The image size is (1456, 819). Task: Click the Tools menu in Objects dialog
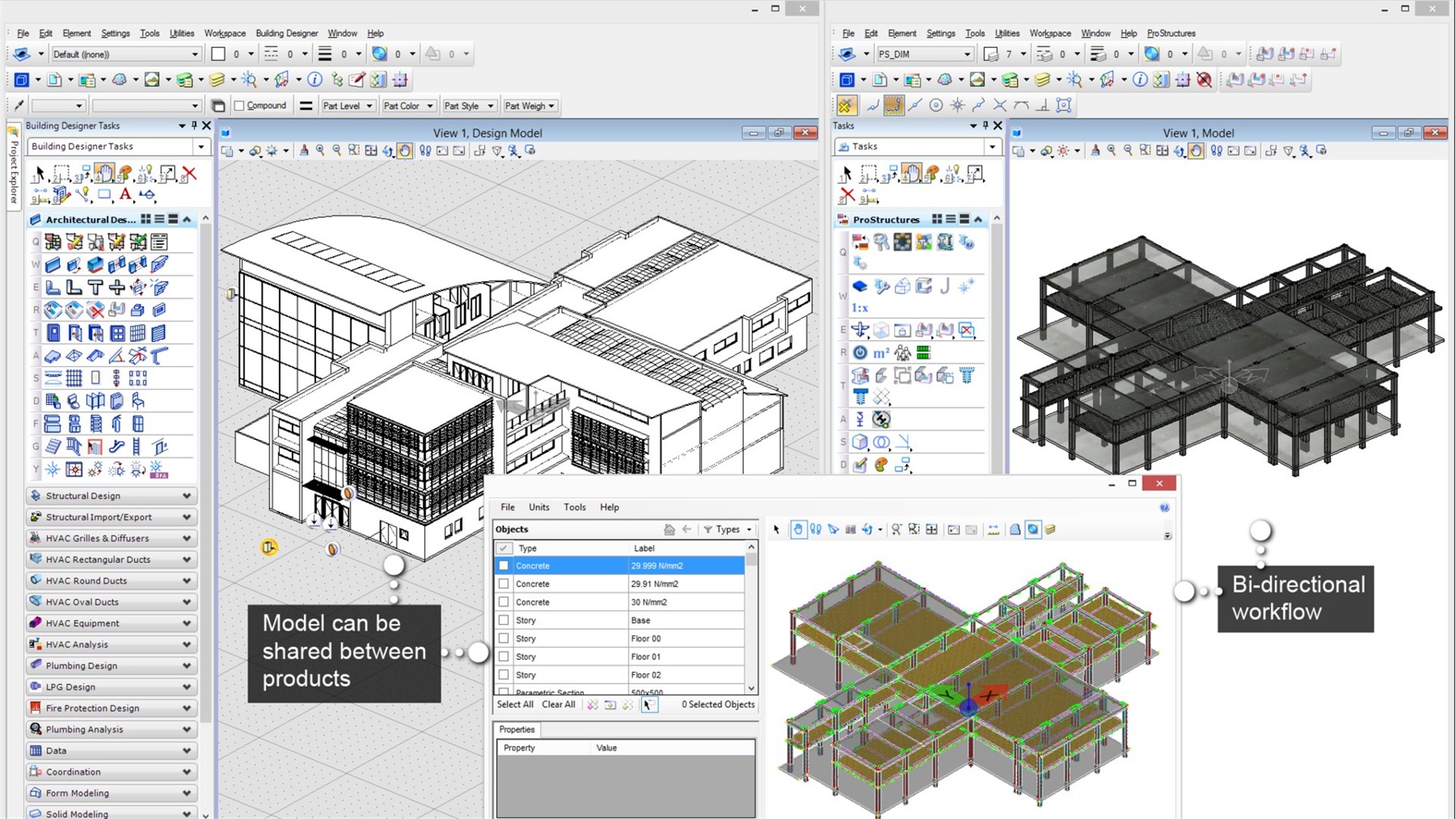573,507
